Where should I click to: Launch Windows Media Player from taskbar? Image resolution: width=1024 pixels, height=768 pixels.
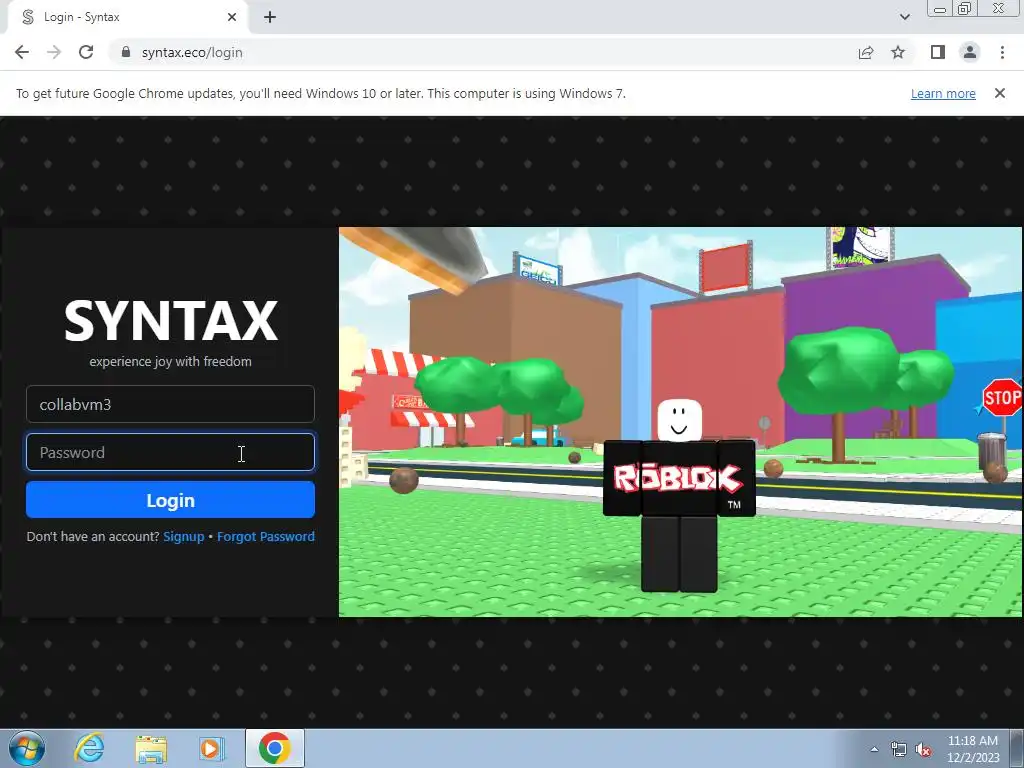pos(211,748)
